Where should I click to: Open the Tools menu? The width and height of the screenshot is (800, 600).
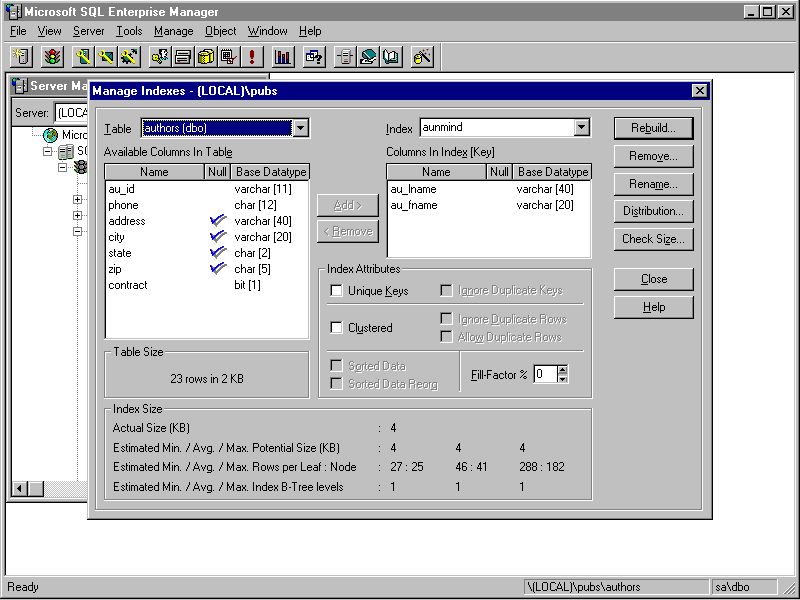(x=129, y=31)
